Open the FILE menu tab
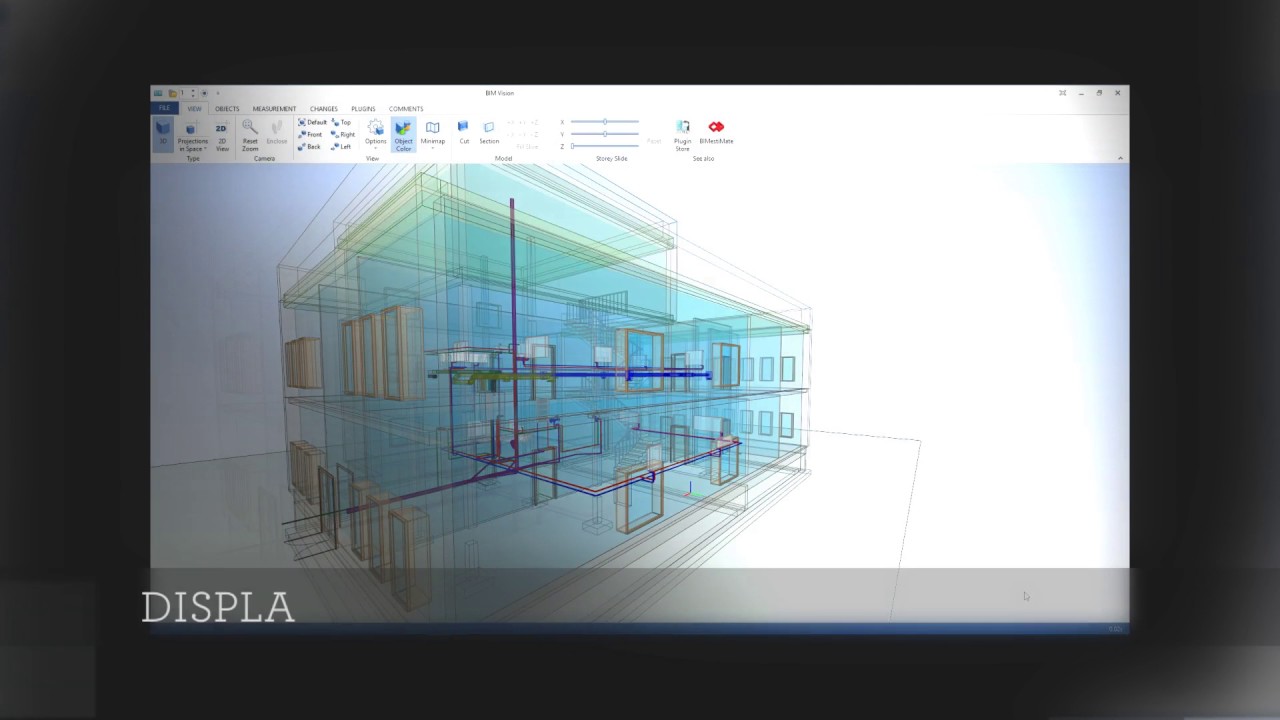This screenshot has height=720, width=1280. click(x=164, y=108)
